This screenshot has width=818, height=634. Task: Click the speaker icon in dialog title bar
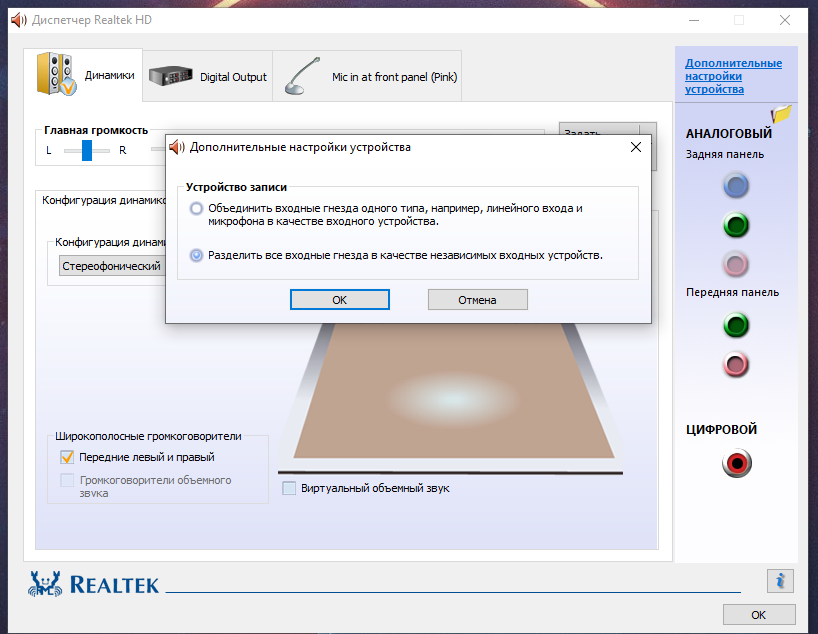coord(177,147)
